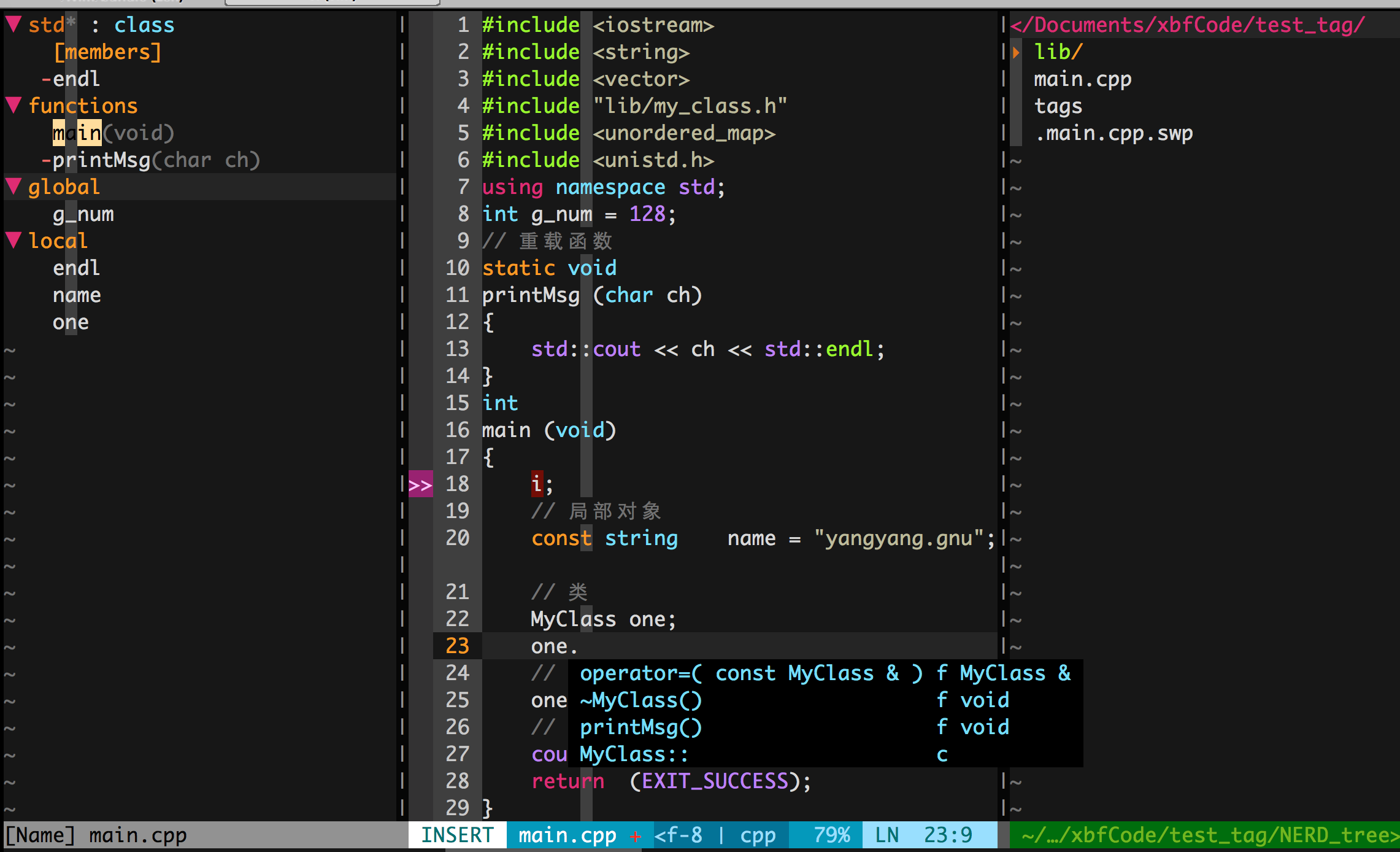
Task: Click line number 1 in the gutter
Action: coord(463,25)
